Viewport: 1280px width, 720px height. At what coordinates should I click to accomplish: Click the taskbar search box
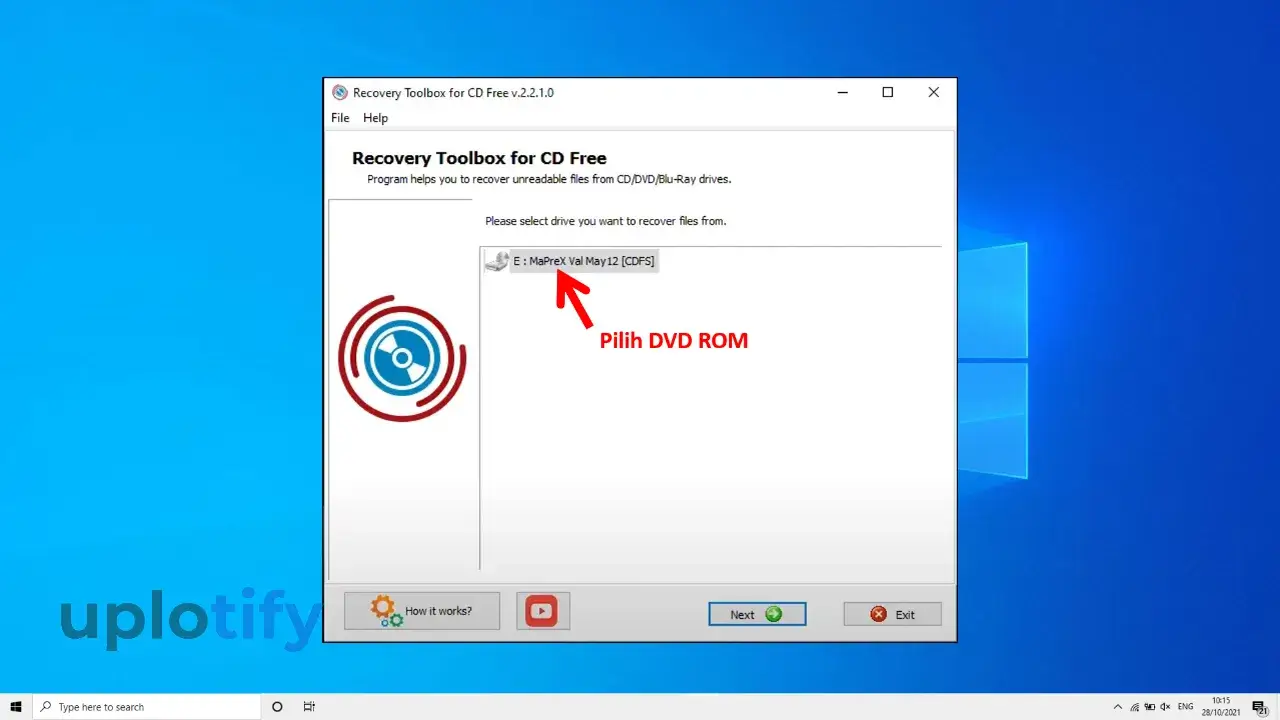(x=147, y=707)
